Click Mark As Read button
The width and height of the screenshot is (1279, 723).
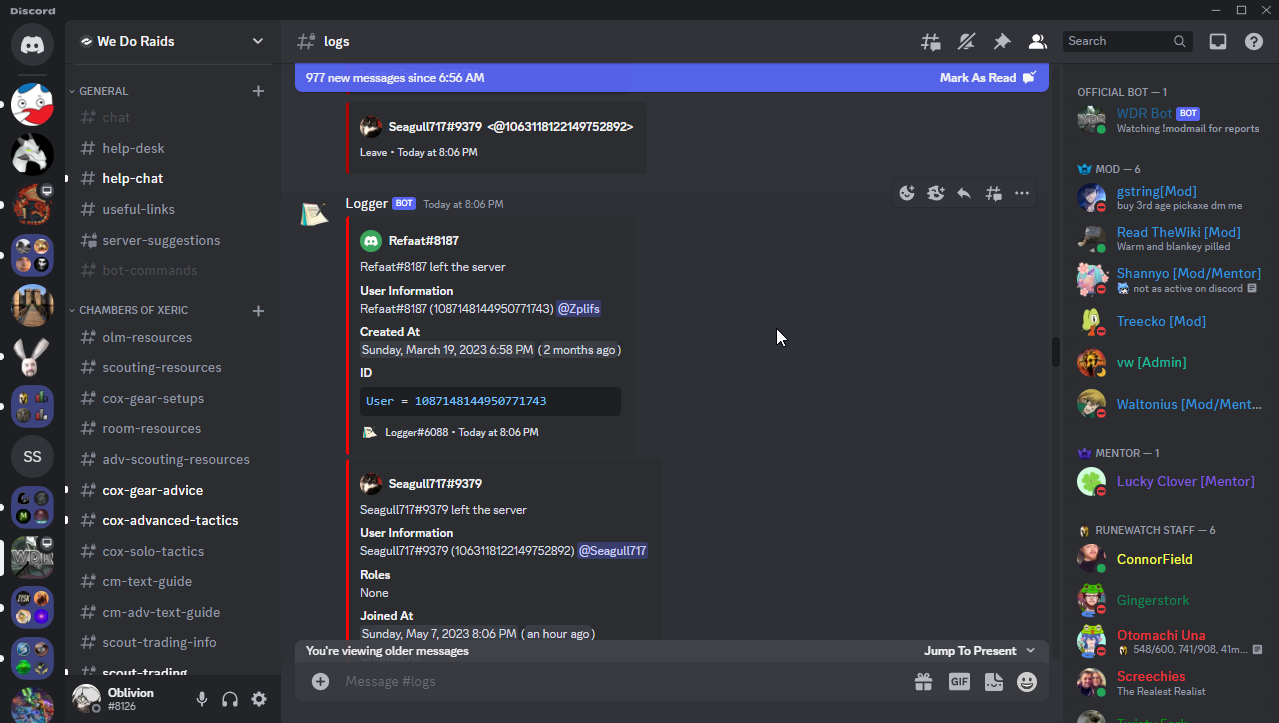[x=988, y=78]
